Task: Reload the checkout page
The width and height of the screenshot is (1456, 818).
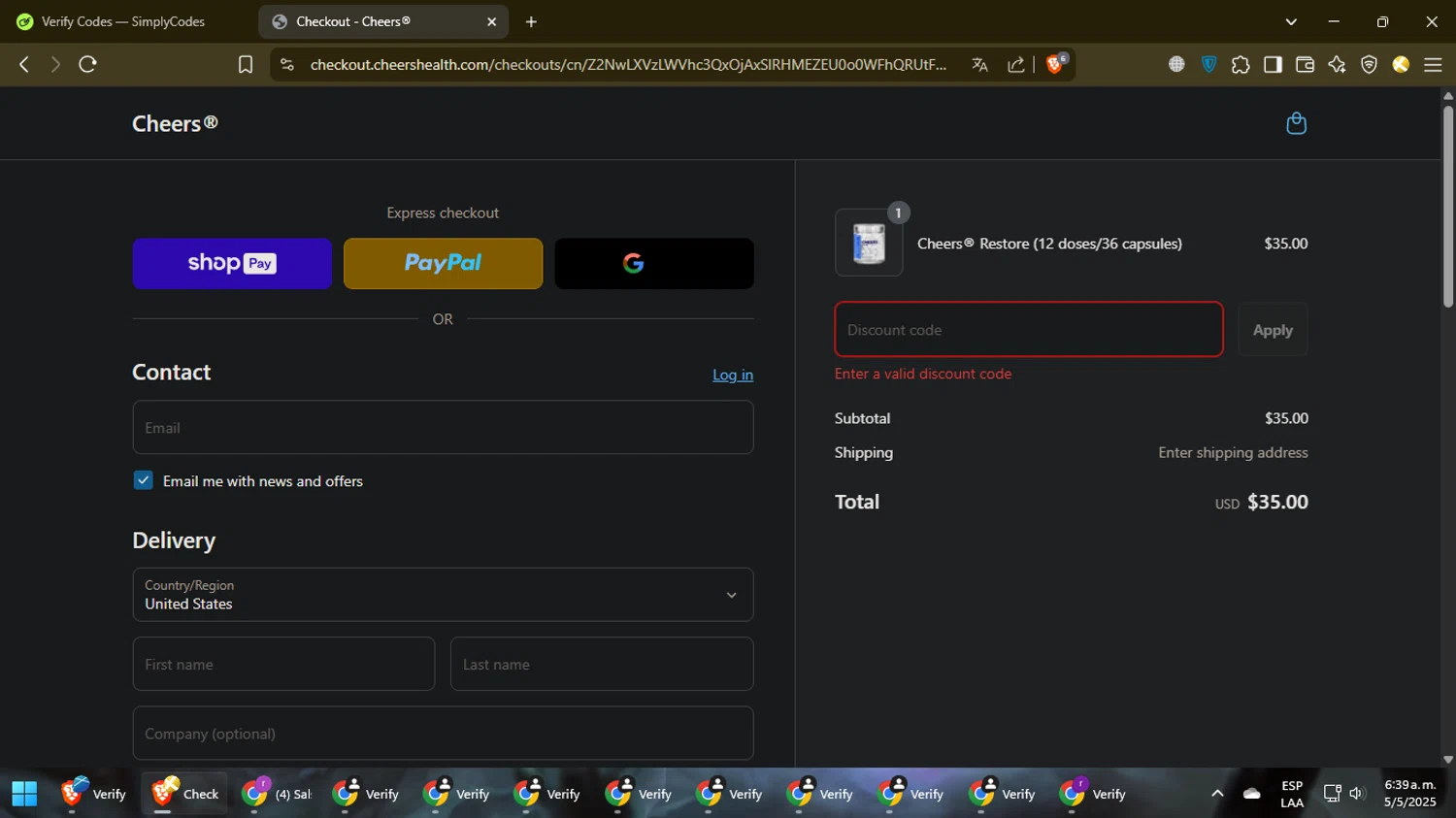Action: (87, 64)
